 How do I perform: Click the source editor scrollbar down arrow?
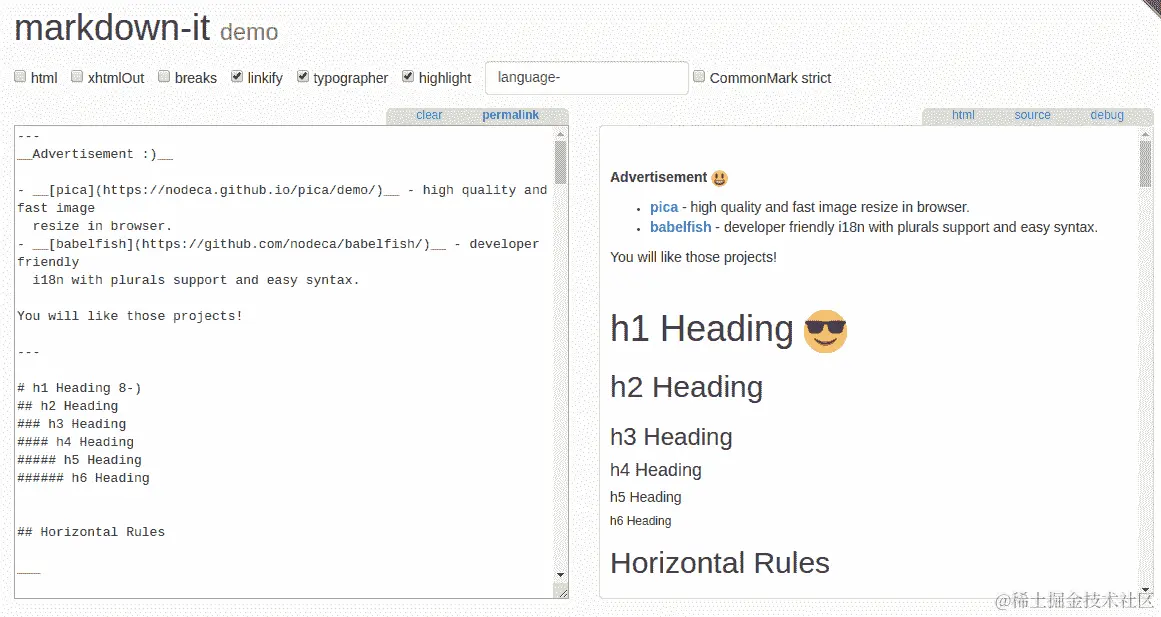point(561,575)
